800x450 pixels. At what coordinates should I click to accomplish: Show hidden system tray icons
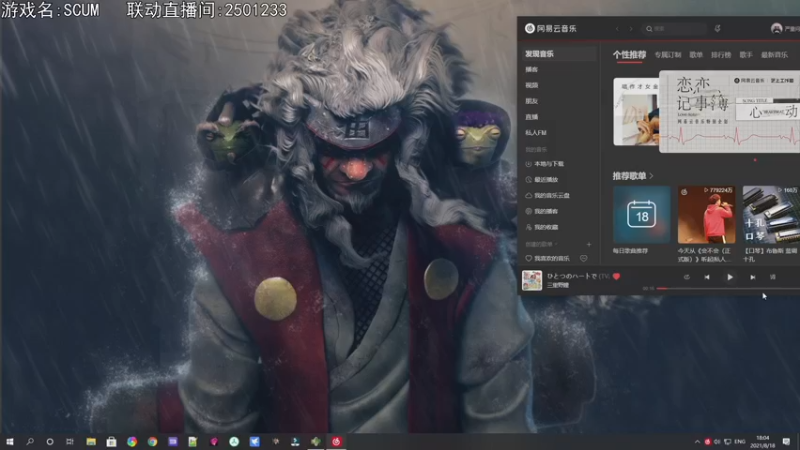click(x=697, y=441)
